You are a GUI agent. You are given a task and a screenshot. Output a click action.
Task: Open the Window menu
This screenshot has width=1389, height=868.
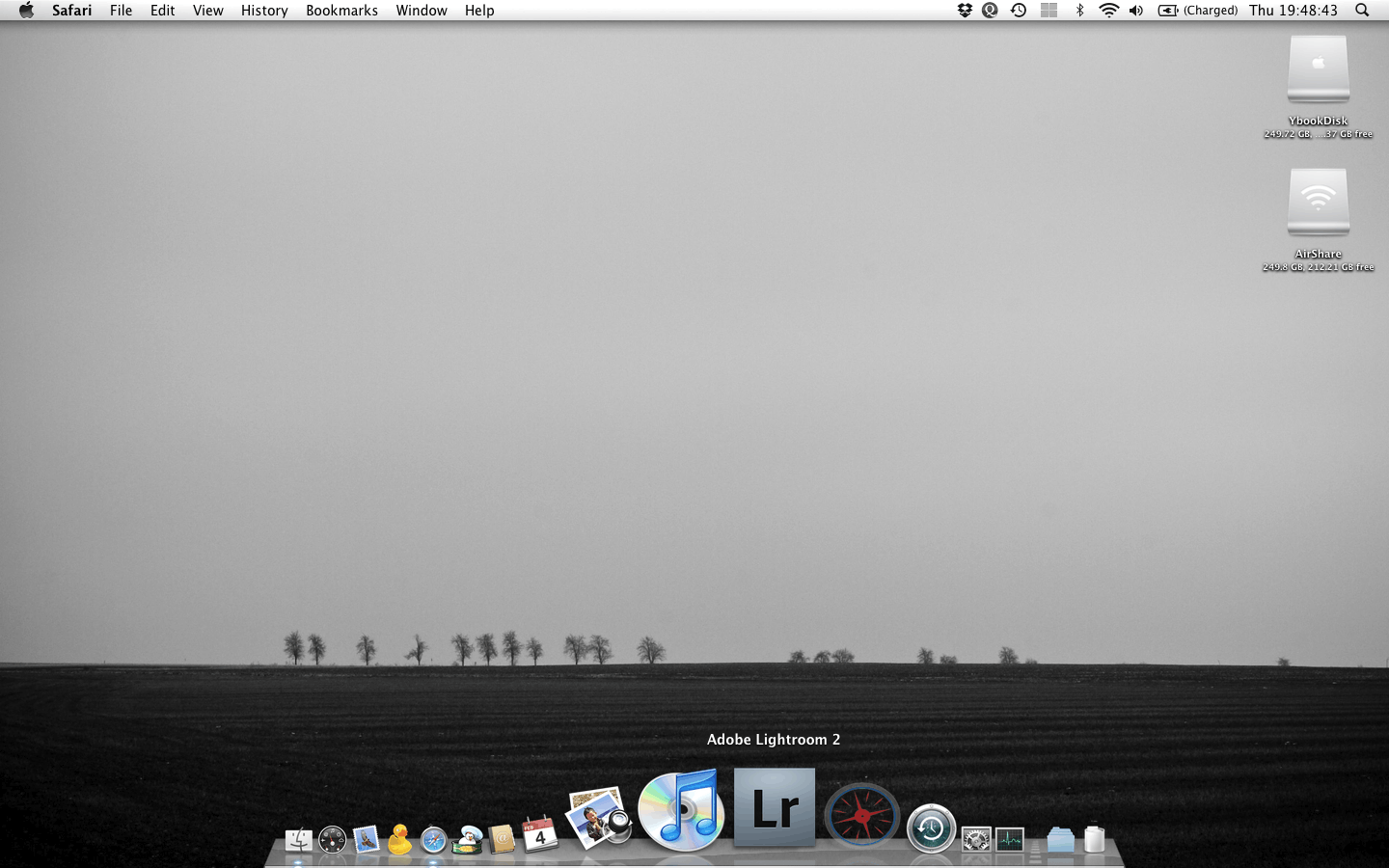click(422, 11)
